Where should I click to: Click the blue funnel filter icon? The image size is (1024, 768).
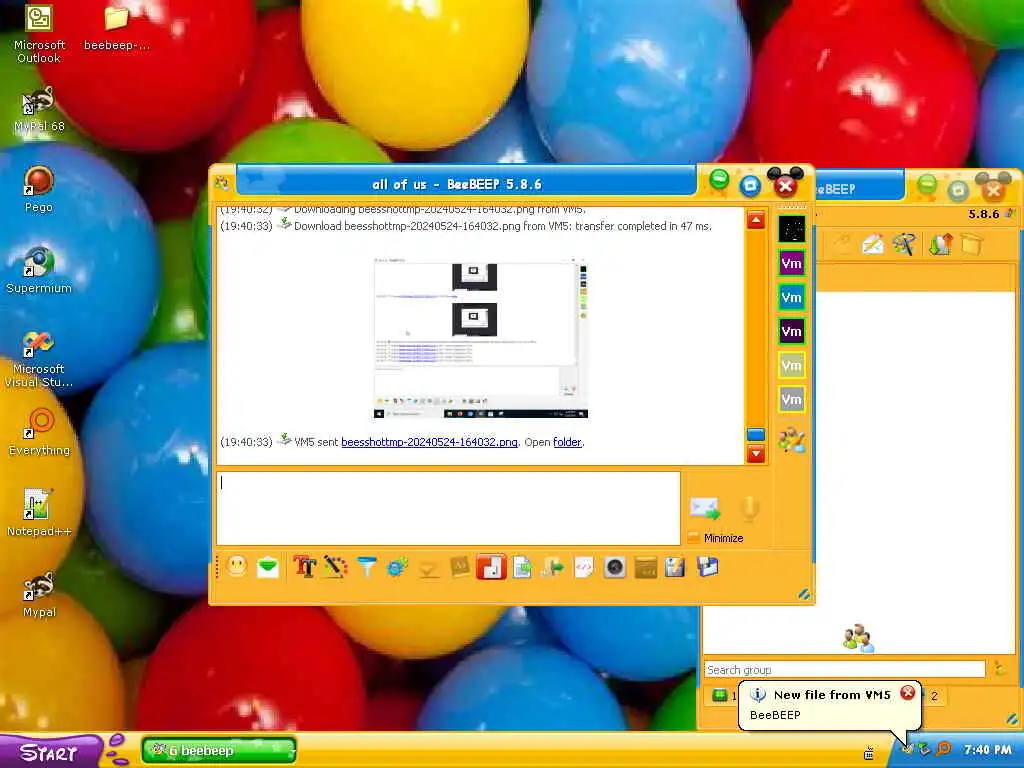(367, 567)
